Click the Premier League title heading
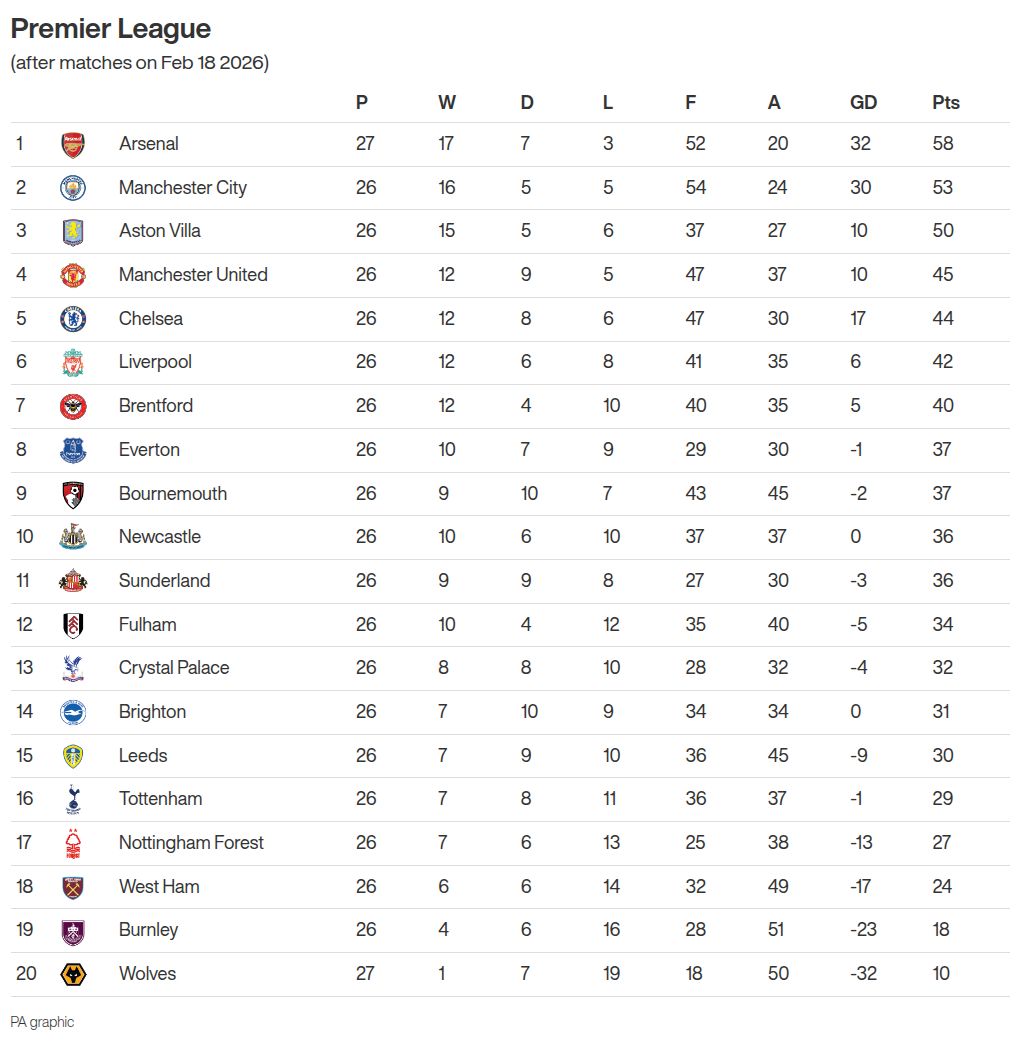1020x1042 pixels. point(111,28)
